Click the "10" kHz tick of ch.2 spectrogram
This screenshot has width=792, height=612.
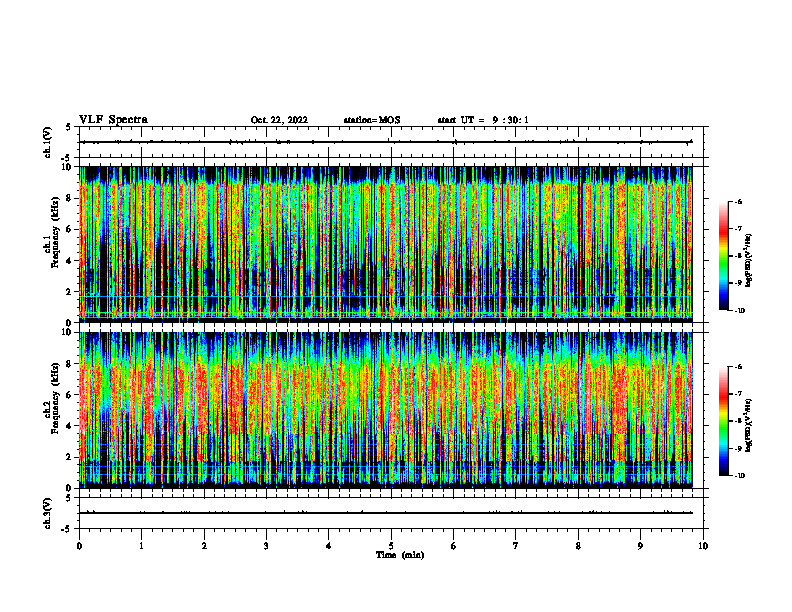69,332
